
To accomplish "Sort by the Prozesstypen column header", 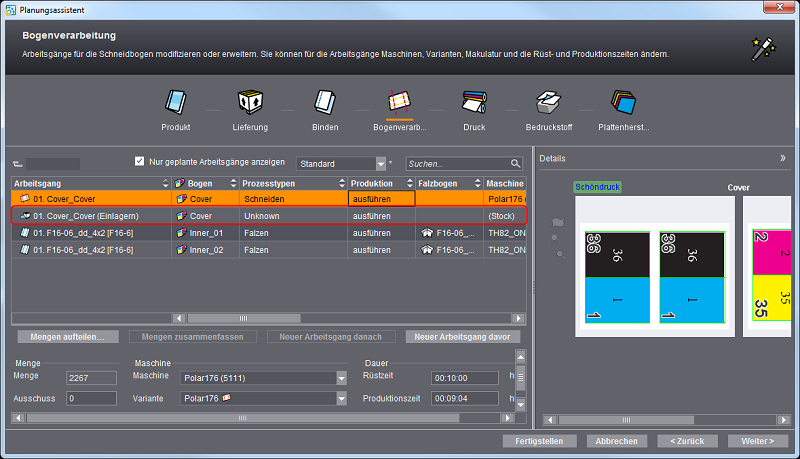I will [290, 184].
